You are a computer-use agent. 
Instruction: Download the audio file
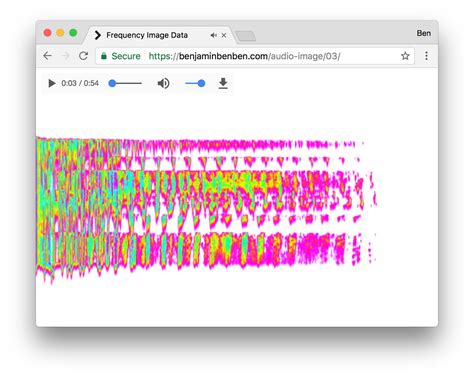coord(223,83)
